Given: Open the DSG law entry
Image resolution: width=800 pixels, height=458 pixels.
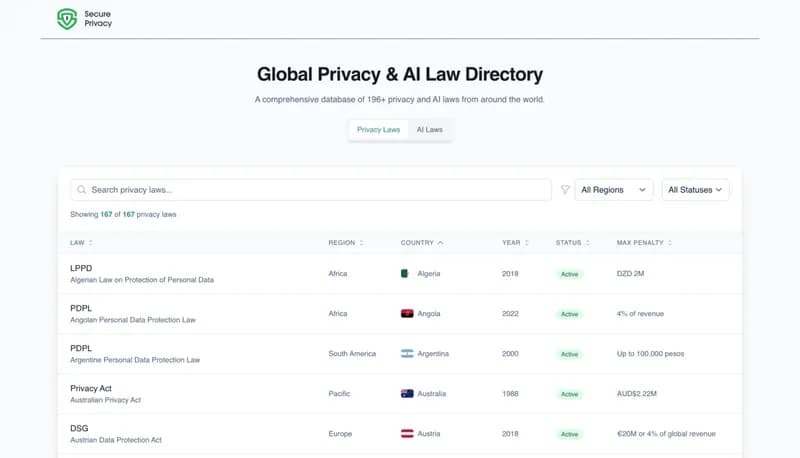Looking at the screenshot, I should (79, 428).
